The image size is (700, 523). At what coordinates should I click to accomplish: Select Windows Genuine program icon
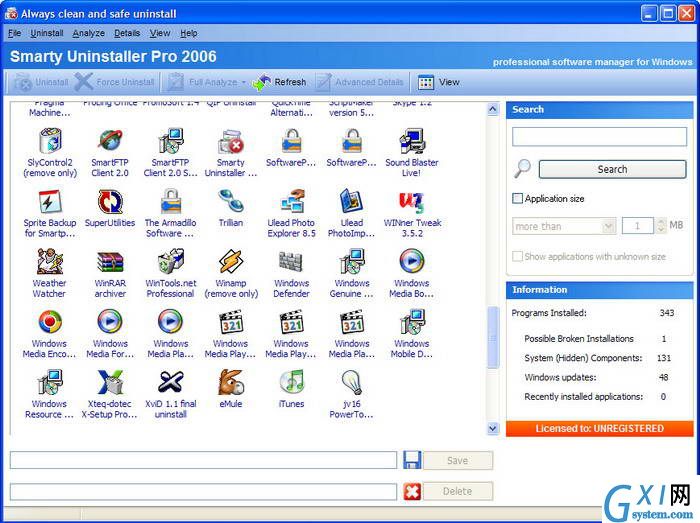coord(352,262)
